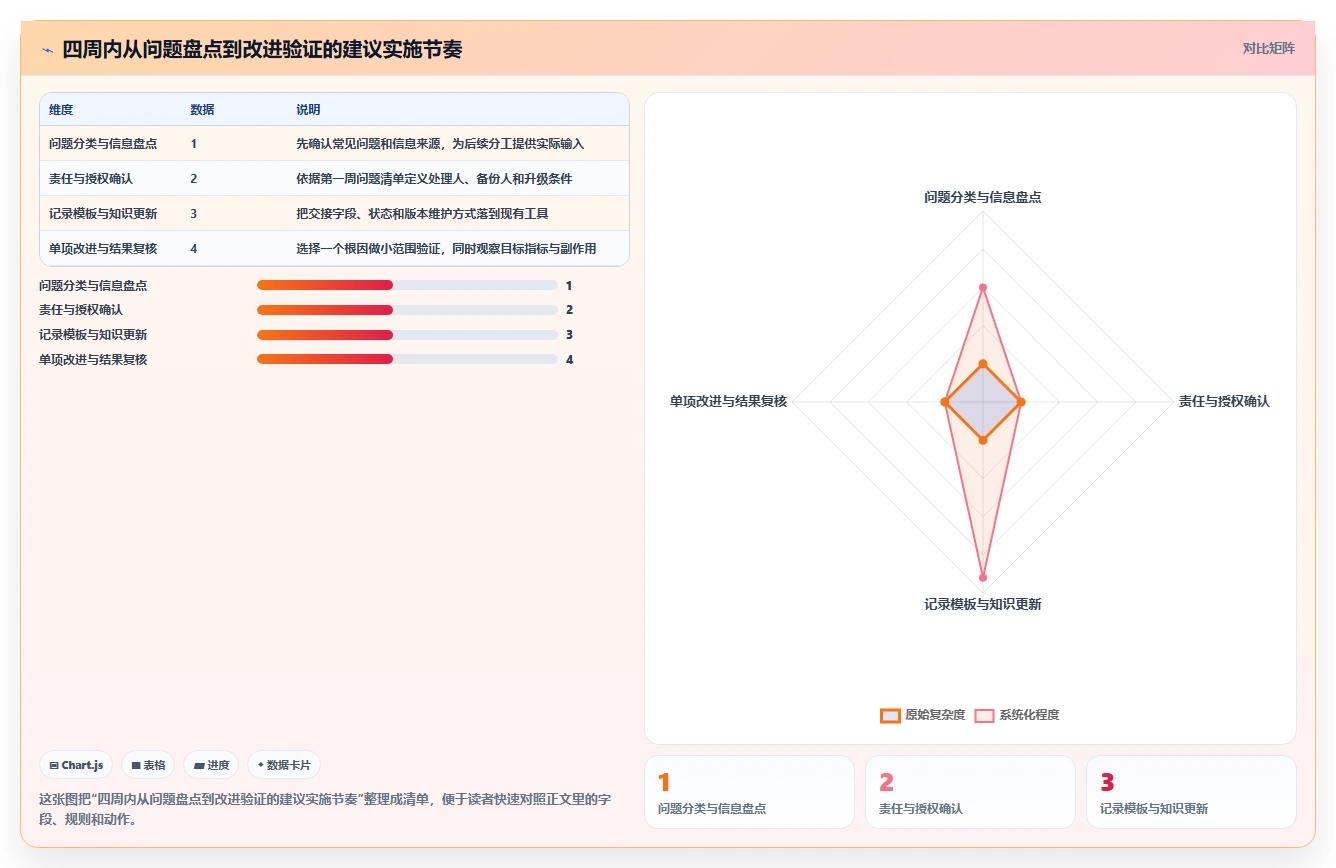The image size is (1336, 868).
Task: Click top pink radar point on 系统化程度 series
Action: [x=983, y=288]
